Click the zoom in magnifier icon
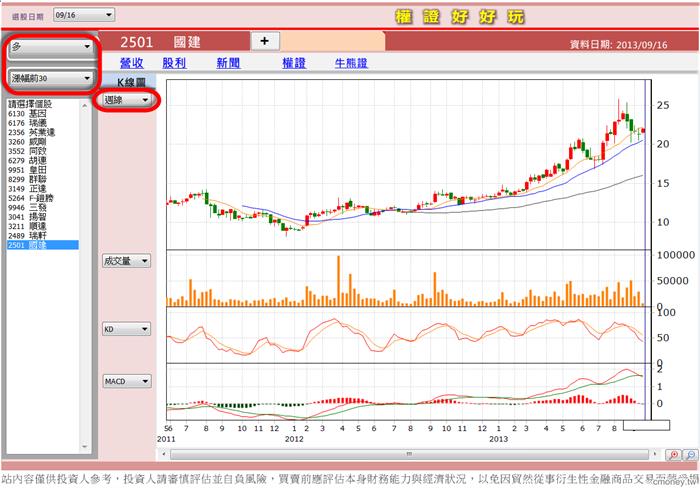The width and height of the screenshot is (700, 488). (673, 454)
